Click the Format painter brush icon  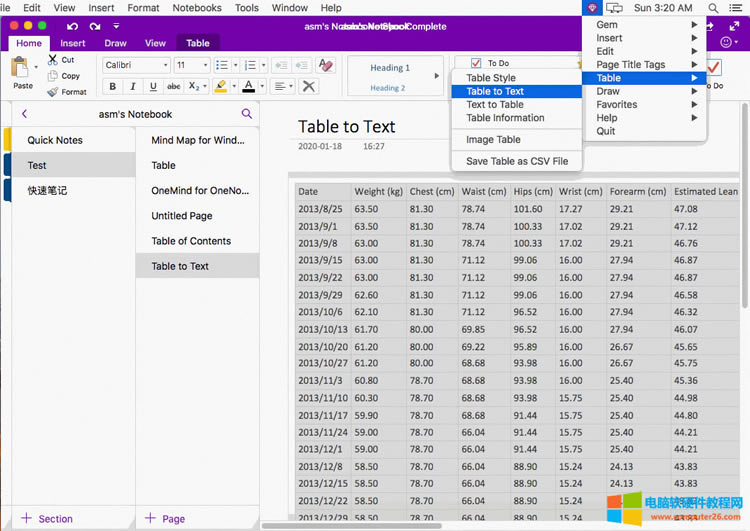coord(54,91)
